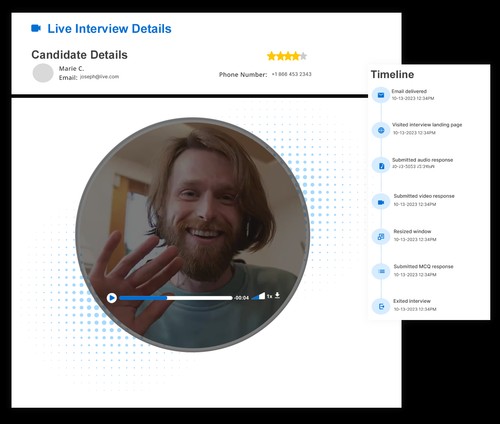This screenshot has width=500, height=424.
Task: Play the candidate video recording
Action: (x=112, y=298)
